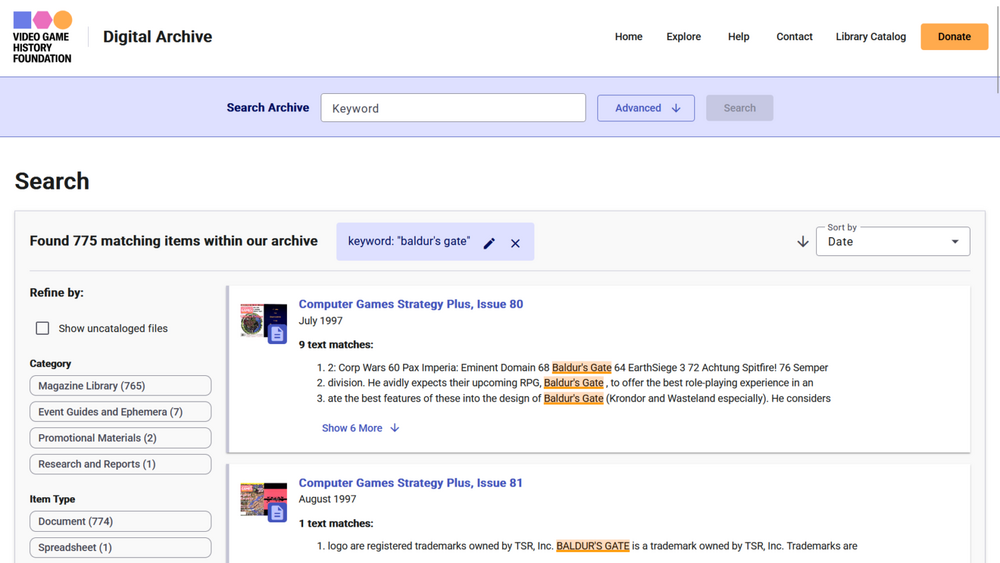
Task: Remove the baldur's gate keyword filter
Action: point(515,243)
